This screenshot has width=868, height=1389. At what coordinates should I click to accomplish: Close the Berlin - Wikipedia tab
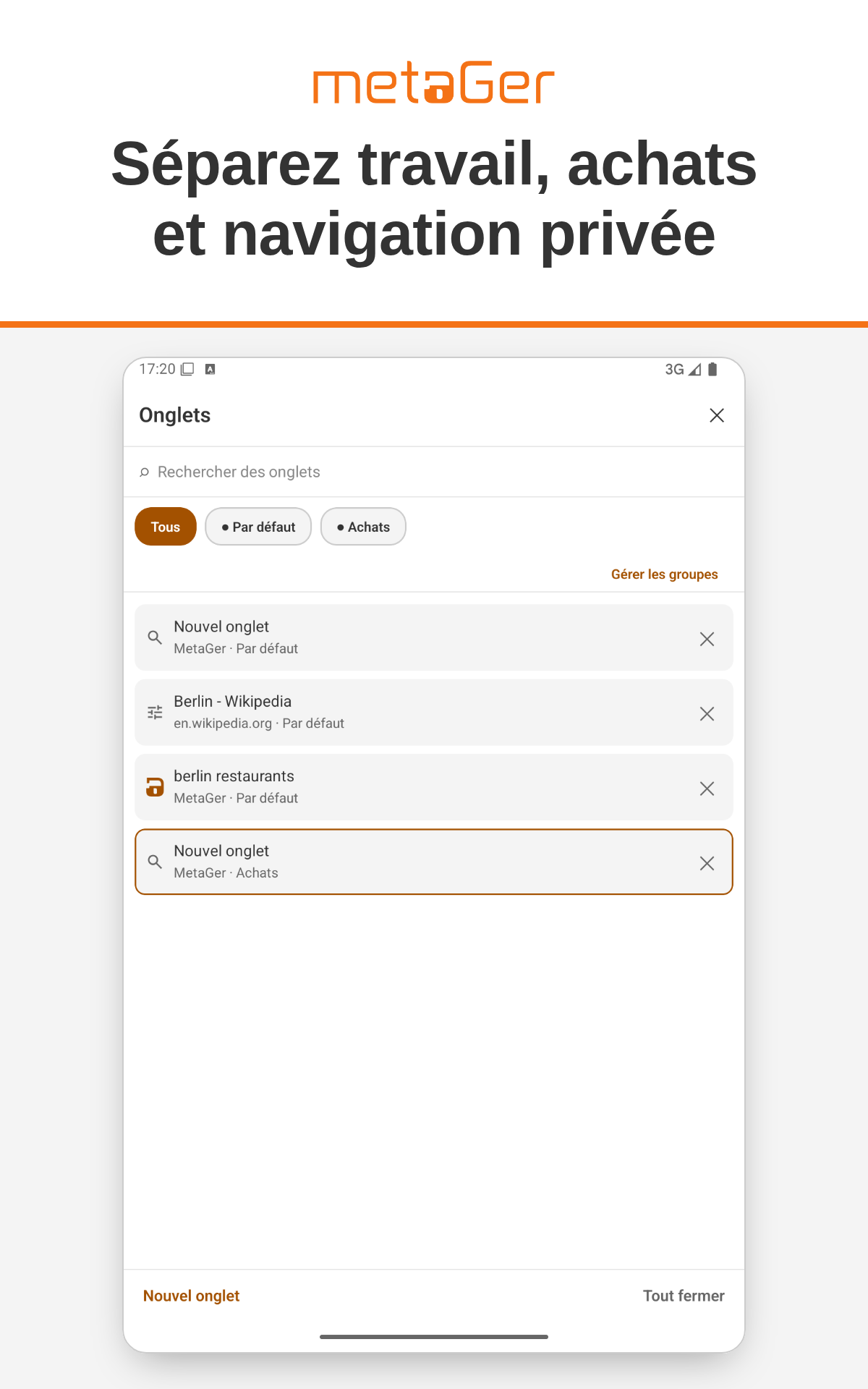pos(707,714)
